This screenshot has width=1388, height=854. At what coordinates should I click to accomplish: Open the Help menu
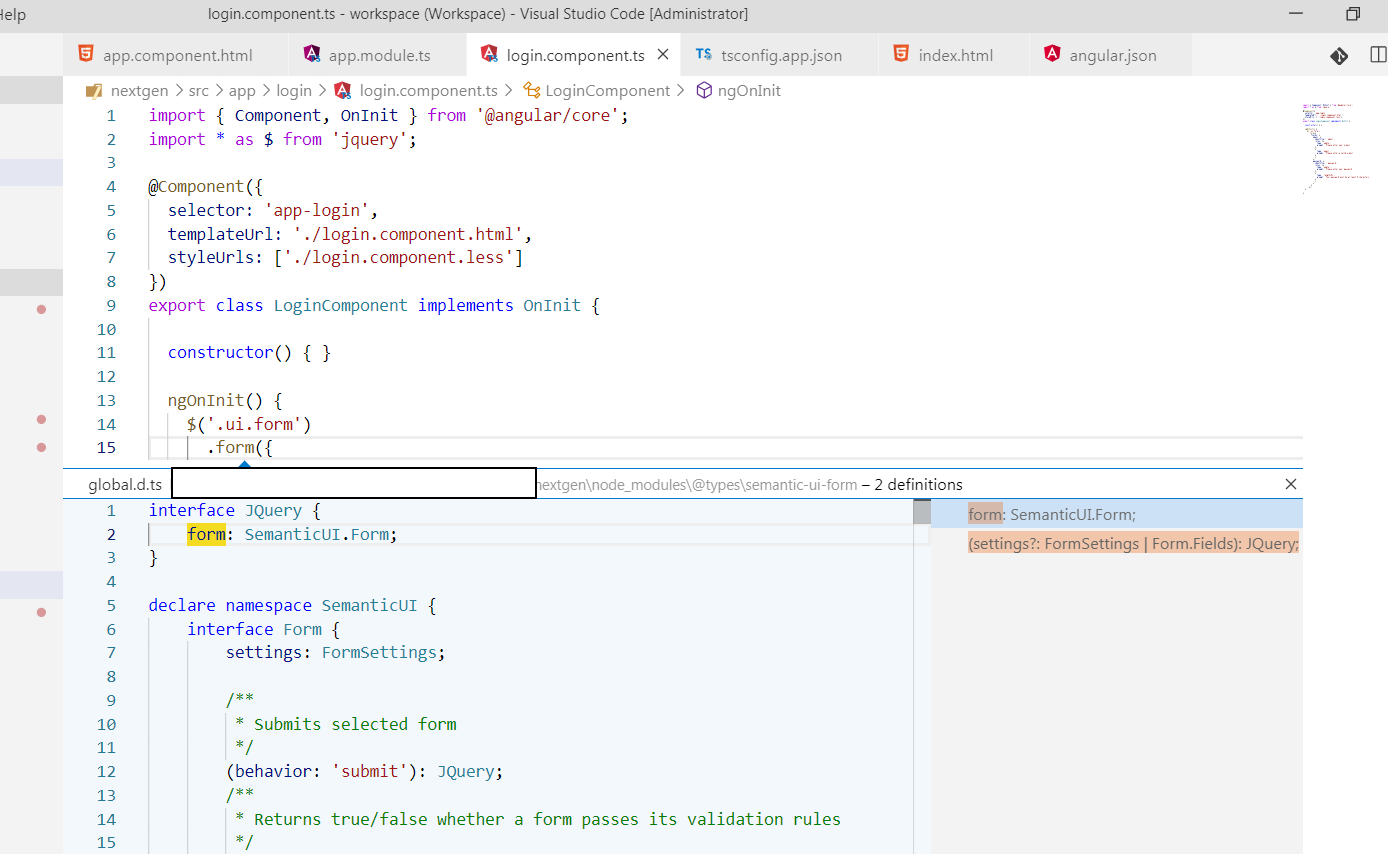point(13,14)
